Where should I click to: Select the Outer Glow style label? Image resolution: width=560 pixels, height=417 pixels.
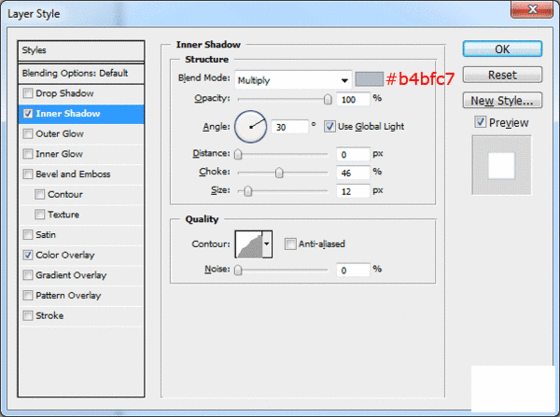tap(60, 134)
